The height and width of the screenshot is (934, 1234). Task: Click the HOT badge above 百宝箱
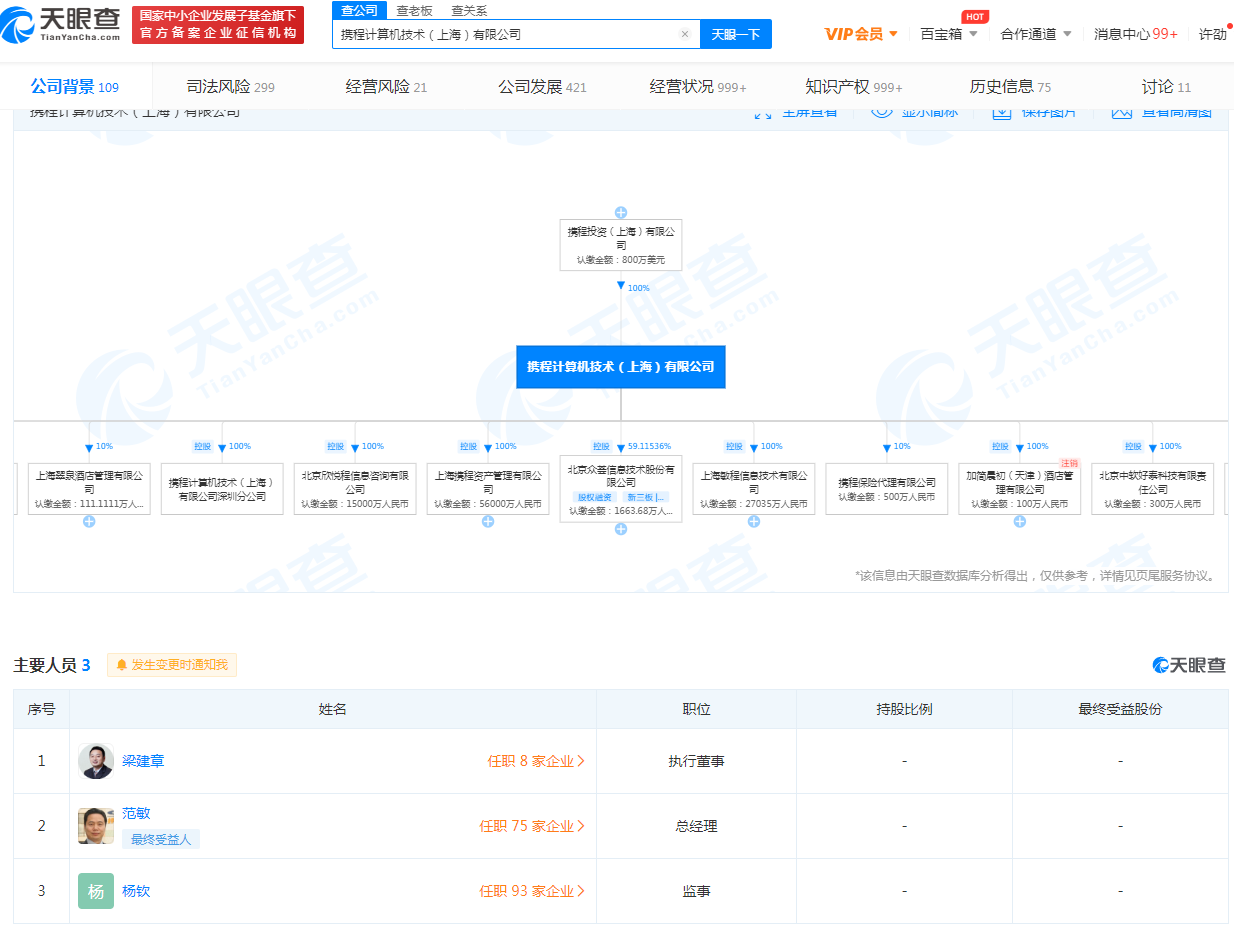point(975,17)
